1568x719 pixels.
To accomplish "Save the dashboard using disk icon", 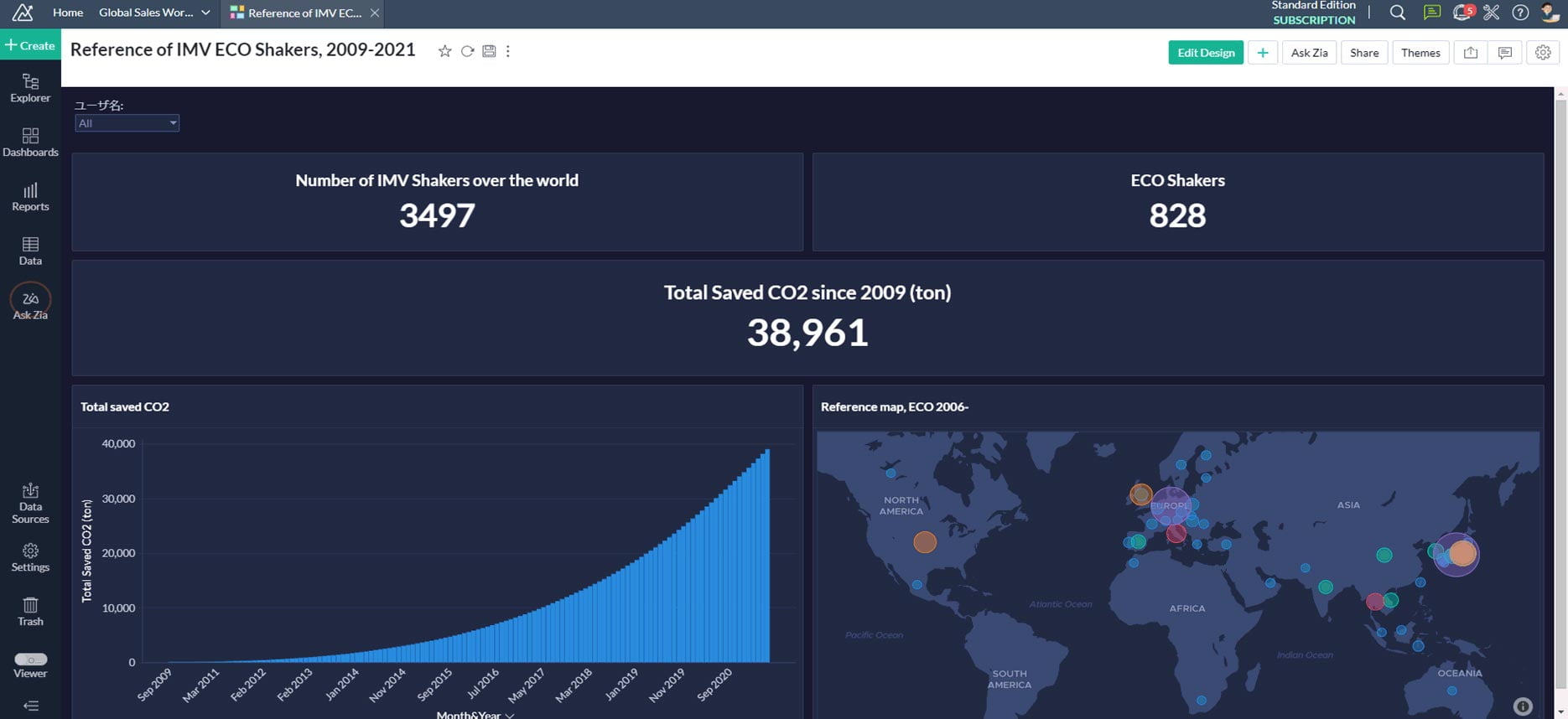I will 489,51.
